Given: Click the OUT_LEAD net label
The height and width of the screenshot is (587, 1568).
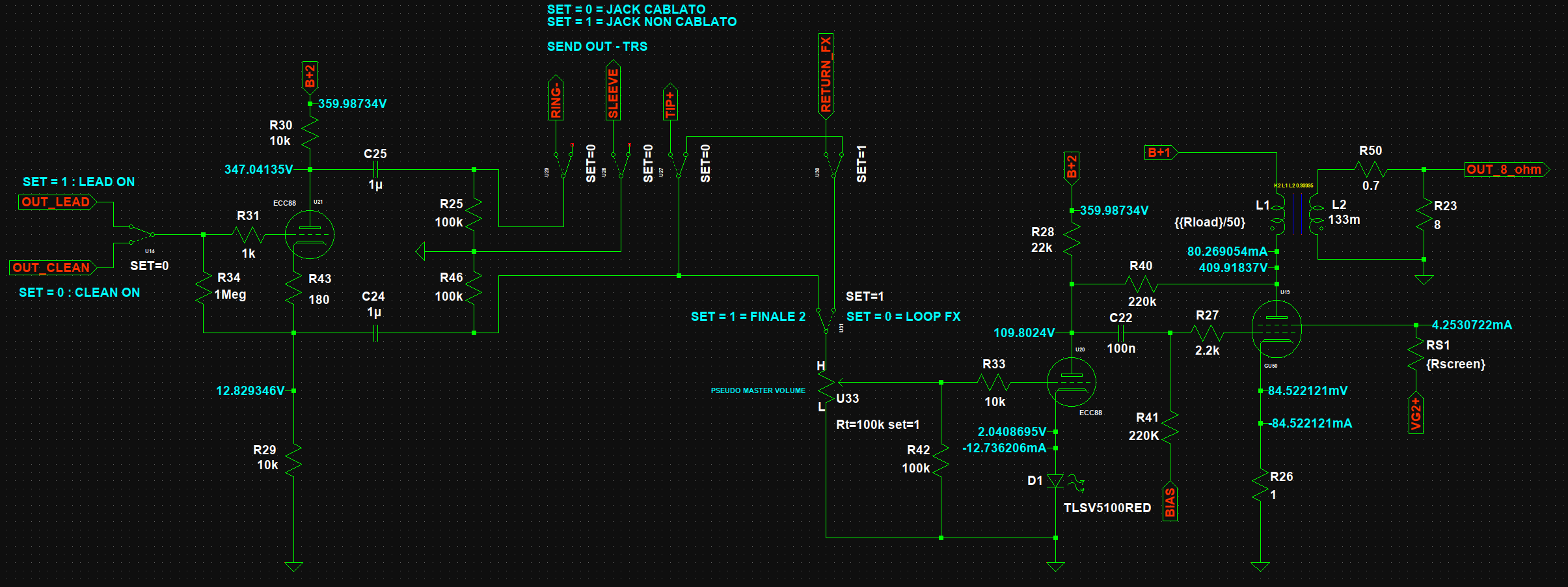Looking at the screenshot, I should pyautogui.click(x=56, y=202).
